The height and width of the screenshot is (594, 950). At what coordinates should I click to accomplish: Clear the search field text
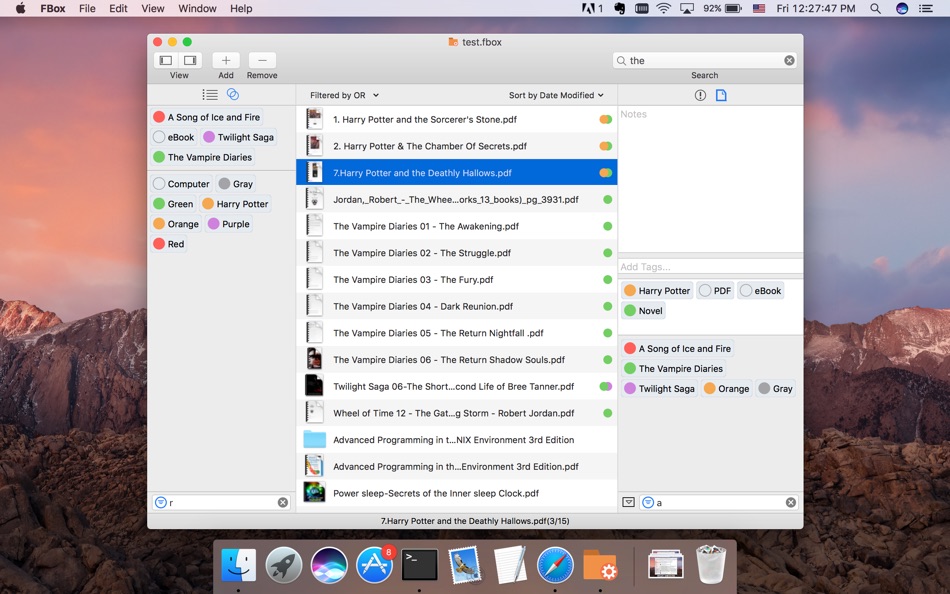[789, 61]
